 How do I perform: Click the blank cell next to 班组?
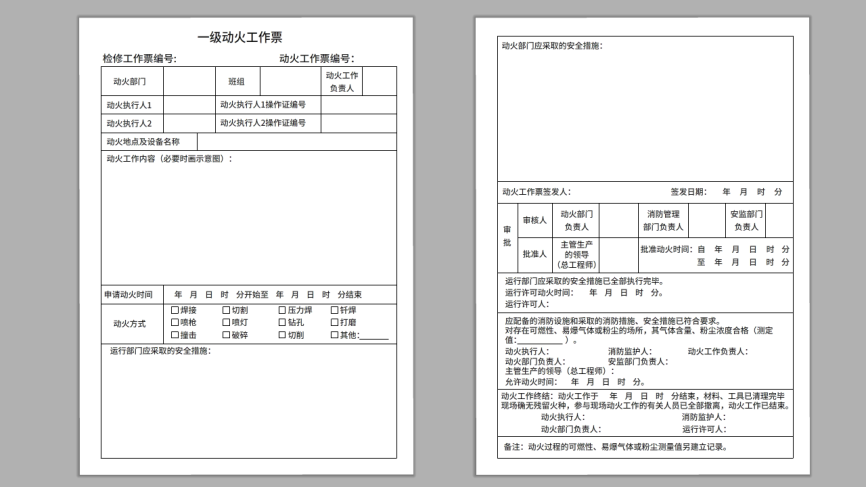click(x=290, y=82)
